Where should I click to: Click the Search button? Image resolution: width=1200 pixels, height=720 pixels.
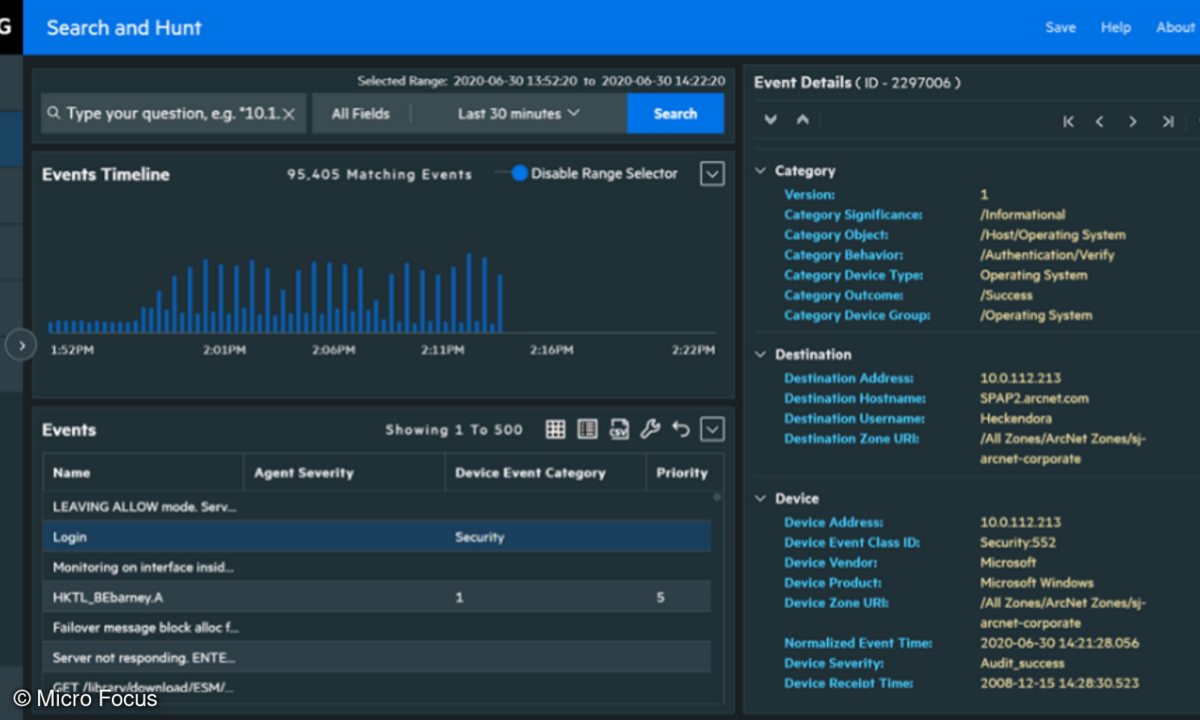click(675, 114)
